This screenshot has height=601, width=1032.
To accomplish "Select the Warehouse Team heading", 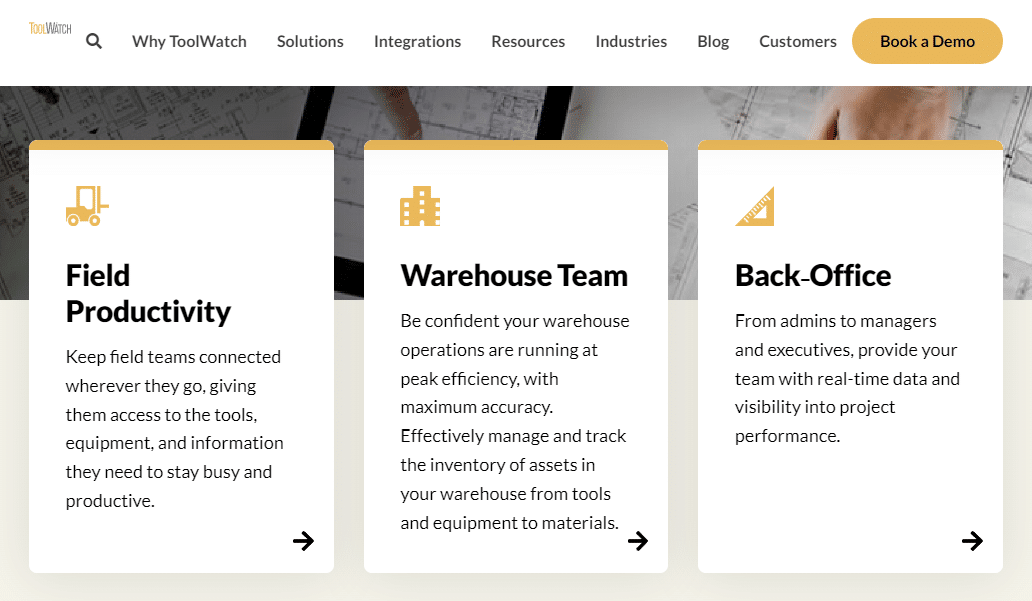I will (x=514, y=275).
